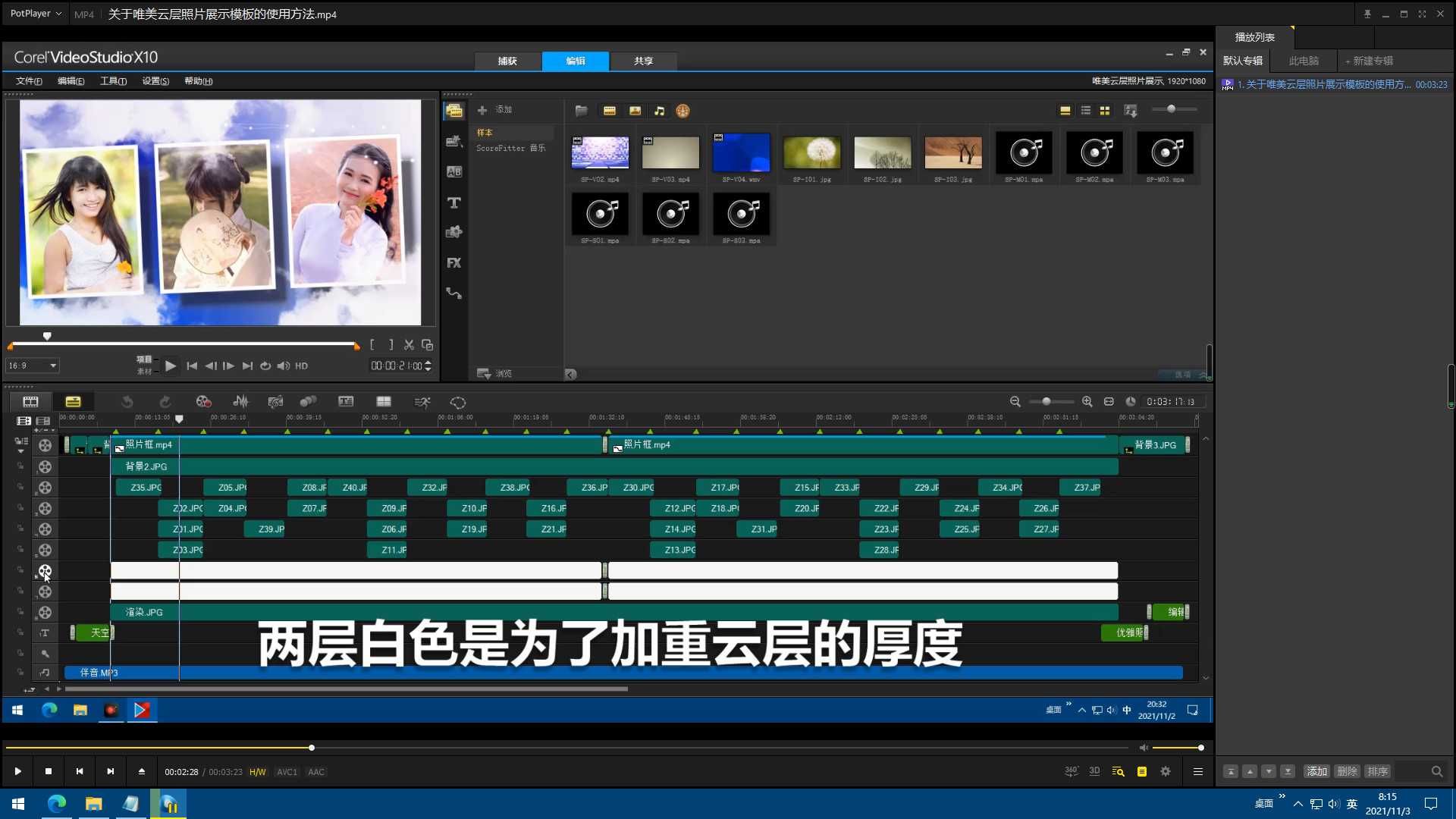
Task: Open PotPlayer main menu dropdown
Action: point(36,14)
